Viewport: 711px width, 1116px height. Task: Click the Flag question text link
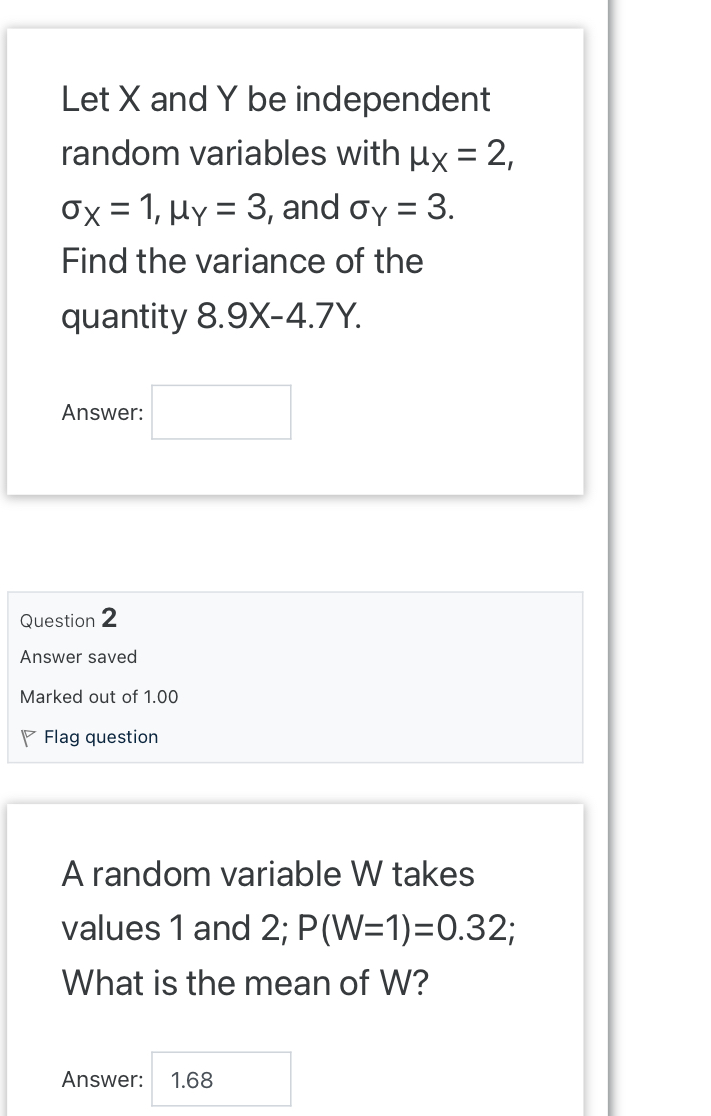100,737
